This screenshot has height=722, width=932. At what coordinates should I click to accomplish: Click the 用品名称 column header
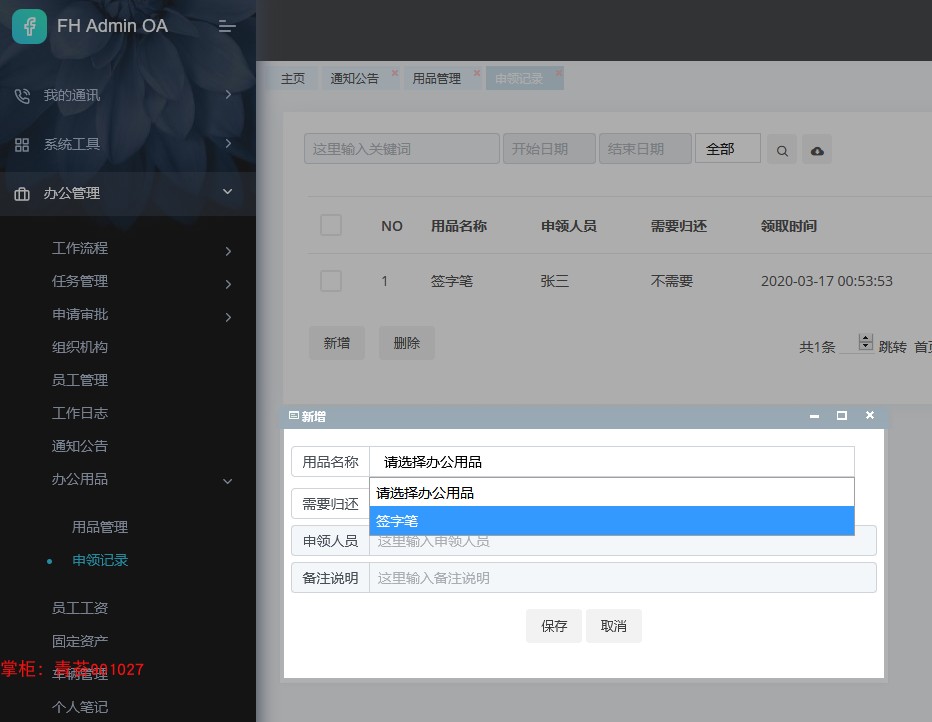click(459, 226)
